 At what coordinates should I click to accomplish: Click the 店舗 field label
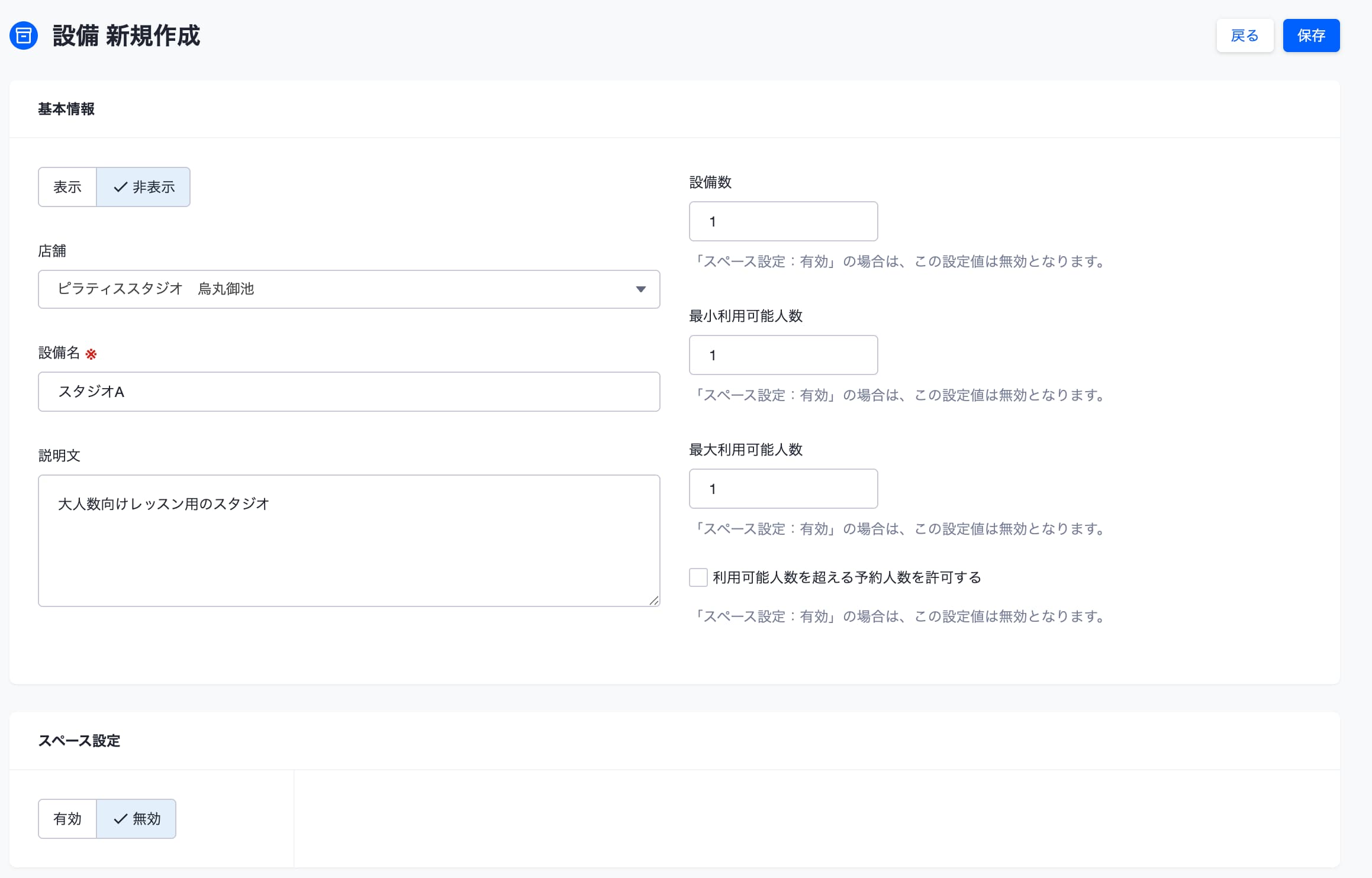52,251
